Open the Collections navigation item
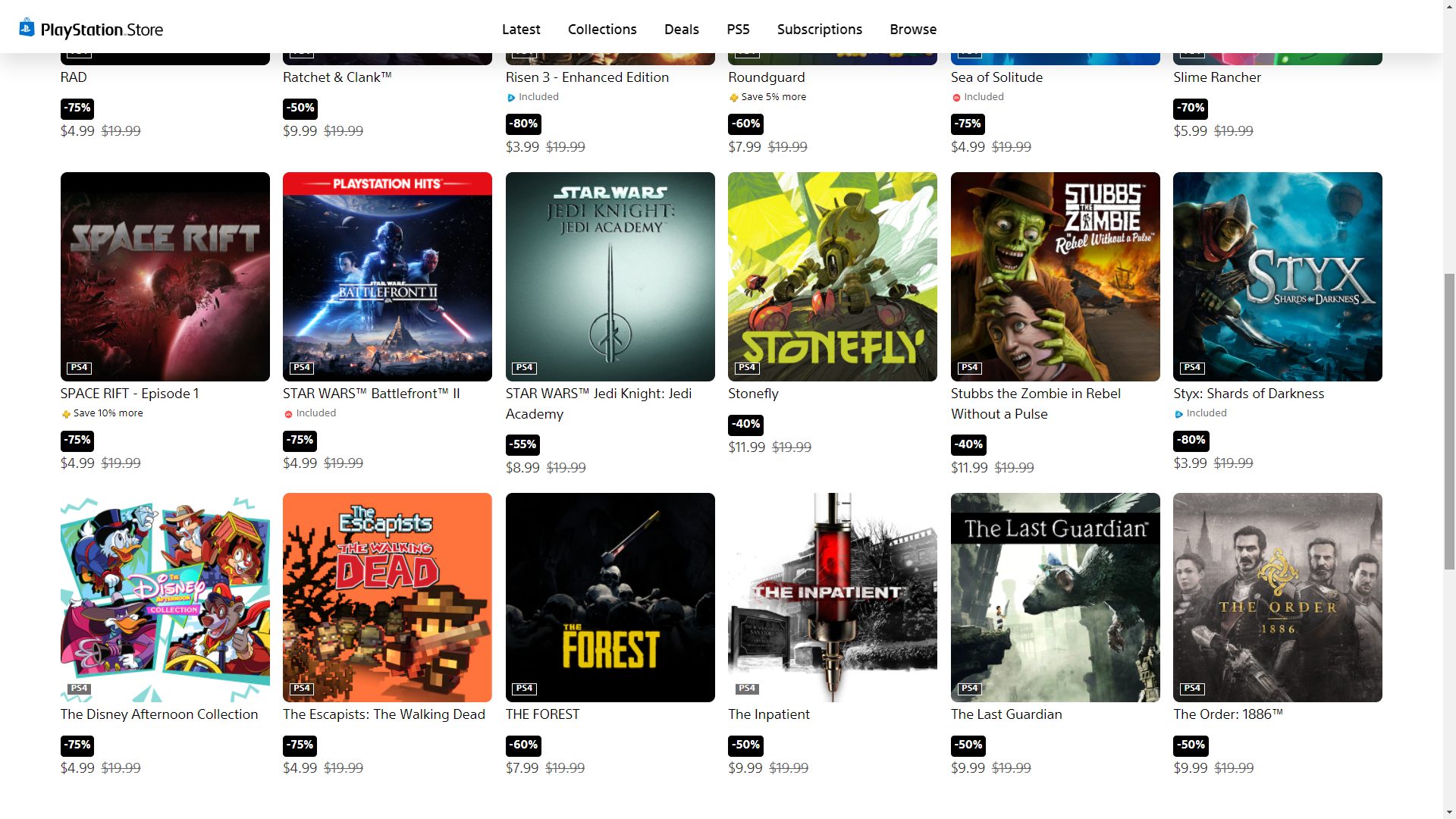 pyautogui.click(x=602, y=30)
